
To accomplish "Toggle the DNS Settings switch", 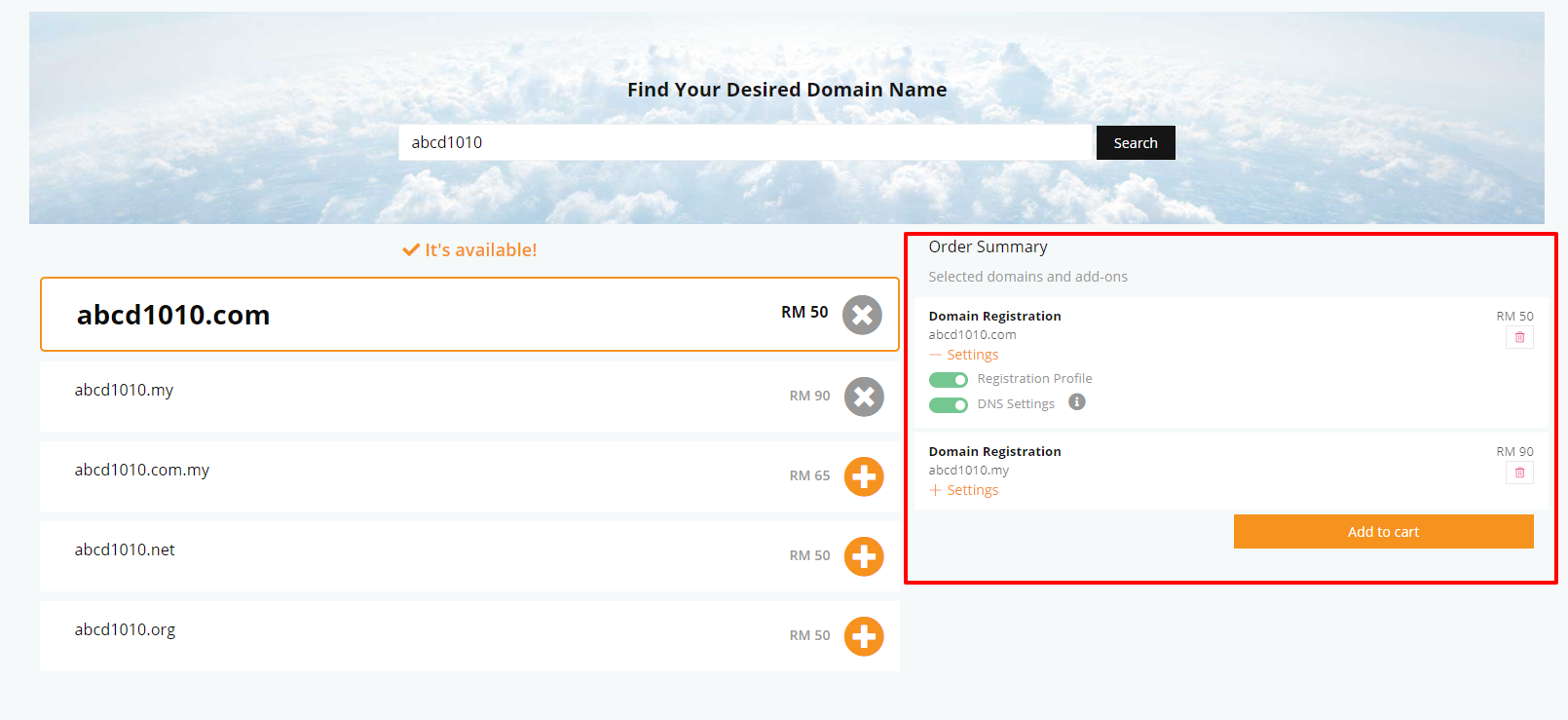I will (x=948, y=405).
